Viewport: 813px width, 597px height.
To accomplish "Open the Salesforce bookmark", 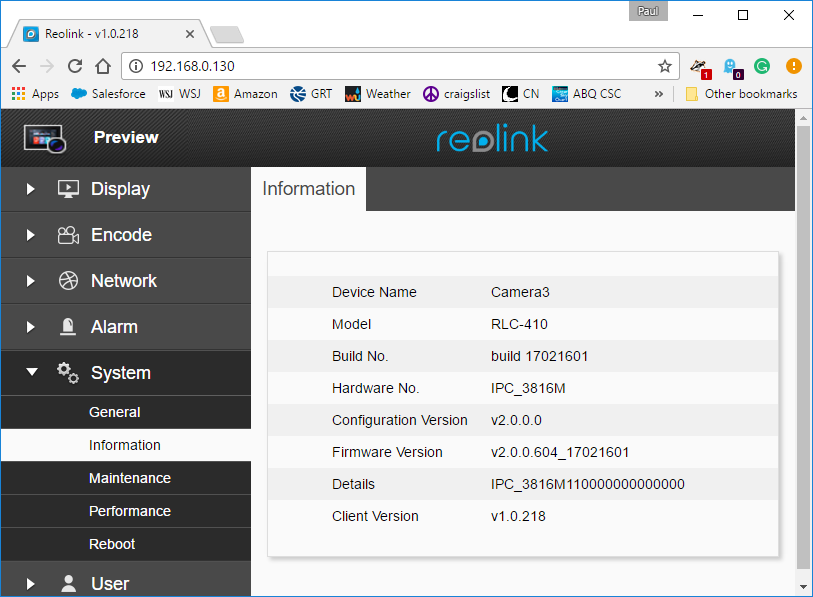I will (108, 94).
